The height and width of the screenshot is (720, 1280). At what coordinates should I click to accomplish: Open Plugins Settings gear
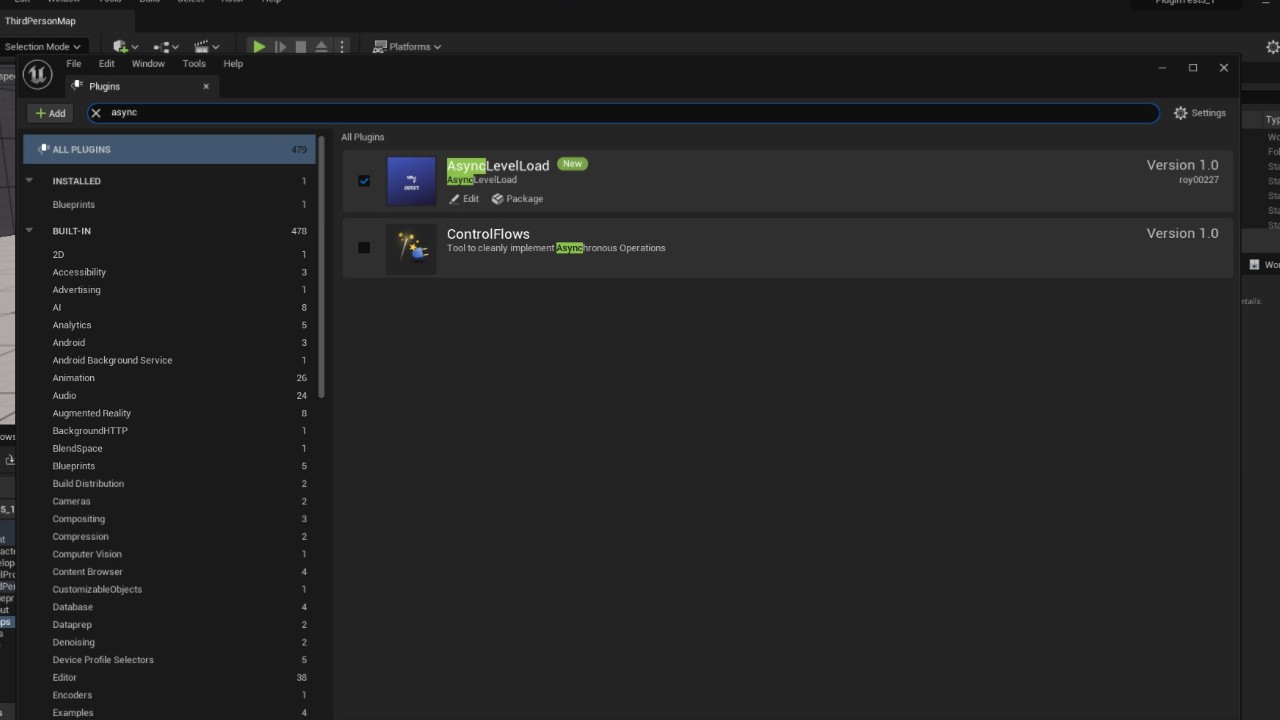[1199, 113]
